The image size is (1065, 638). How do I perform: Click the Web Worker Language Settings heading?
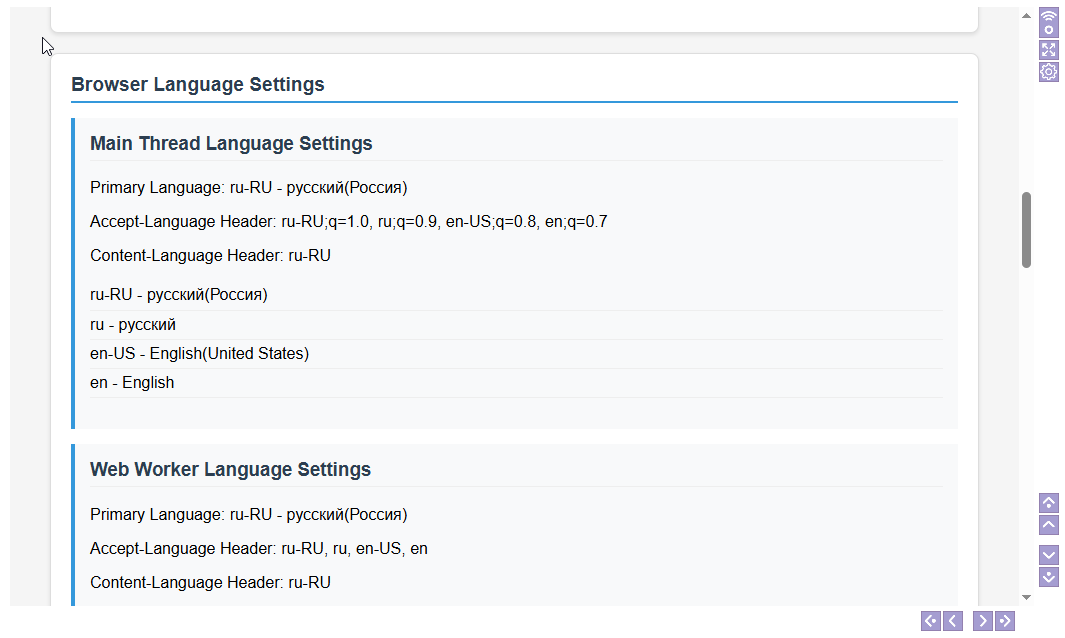point(230,470)
